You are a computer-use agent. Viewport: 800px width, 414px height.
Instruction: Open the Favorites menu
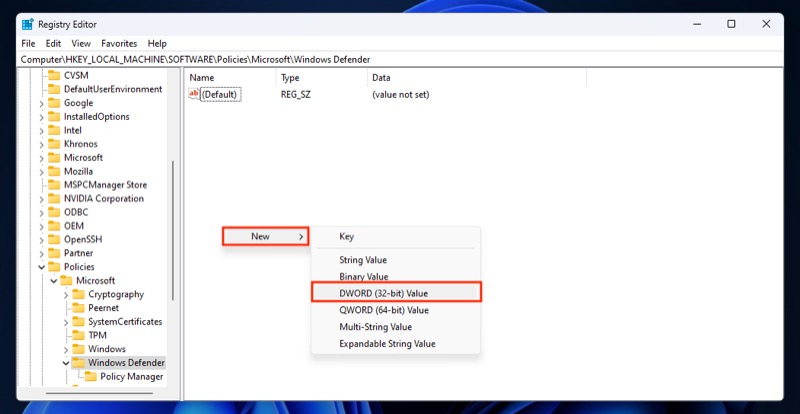coord(119,43)
